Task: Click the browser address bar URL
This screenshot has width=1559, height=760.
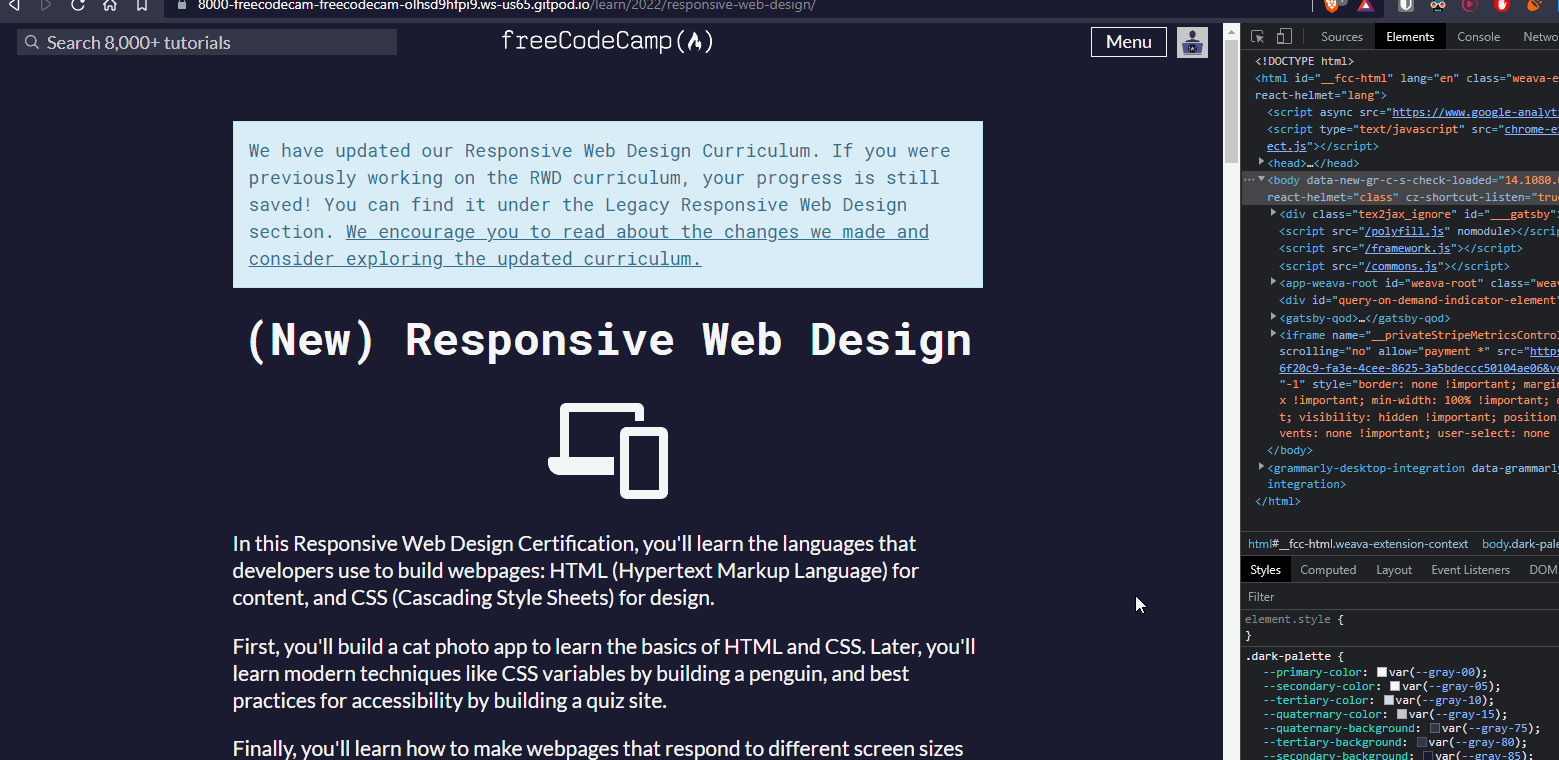Action: 506,5
